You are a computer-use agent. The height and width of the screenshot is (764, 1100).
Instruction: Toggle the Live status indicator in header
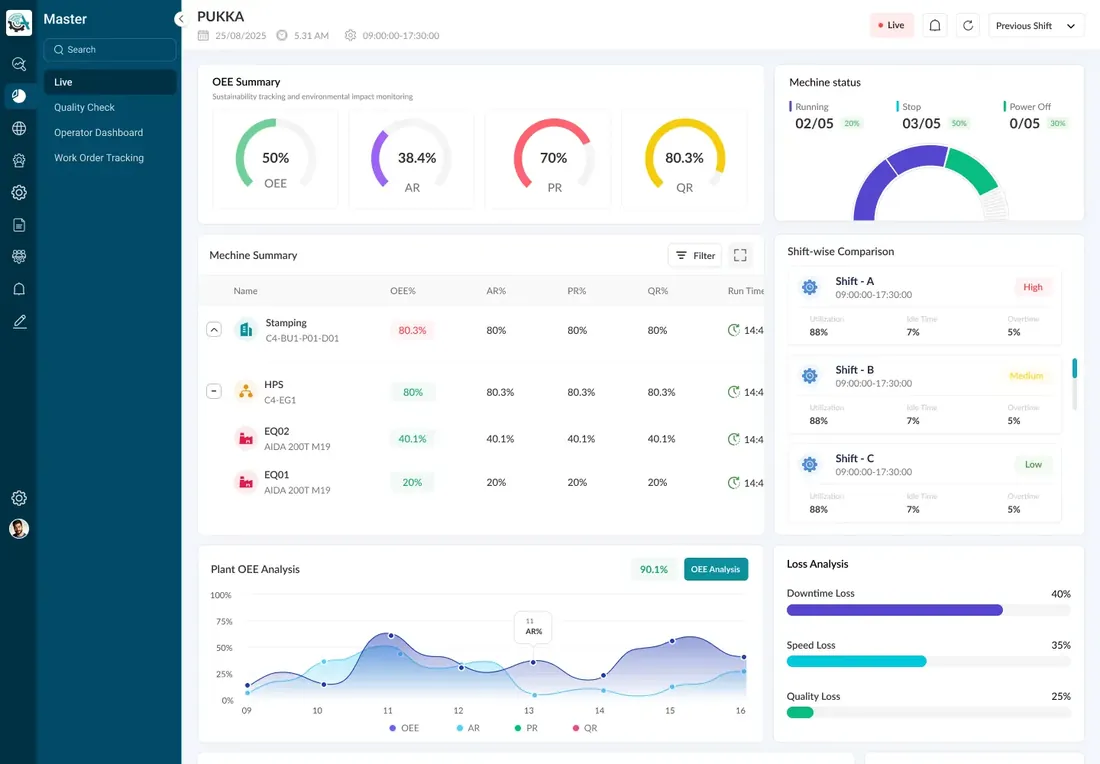[x=892, y=25]
